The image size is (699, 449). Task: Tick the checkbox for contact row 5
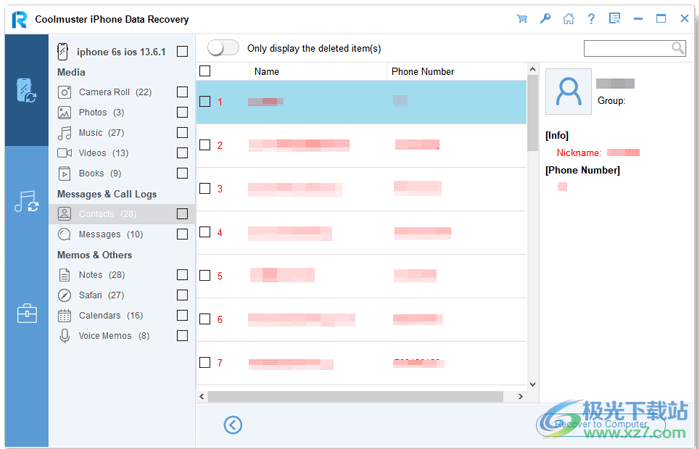click(x=205, y=276)
